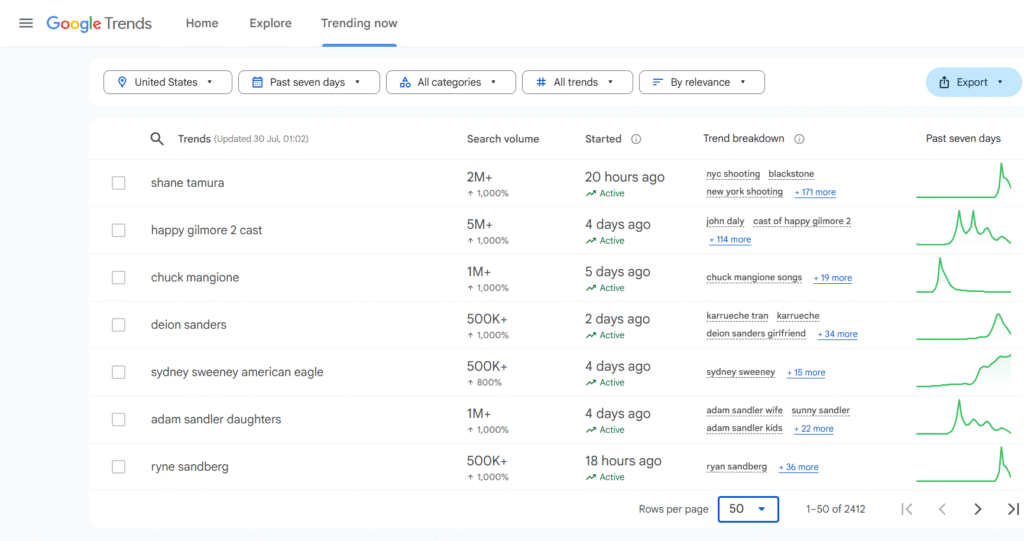The image size is (1024, 541).
Task: Click the sparkline chart for chuck mangione
Action: tap(963, 275)
